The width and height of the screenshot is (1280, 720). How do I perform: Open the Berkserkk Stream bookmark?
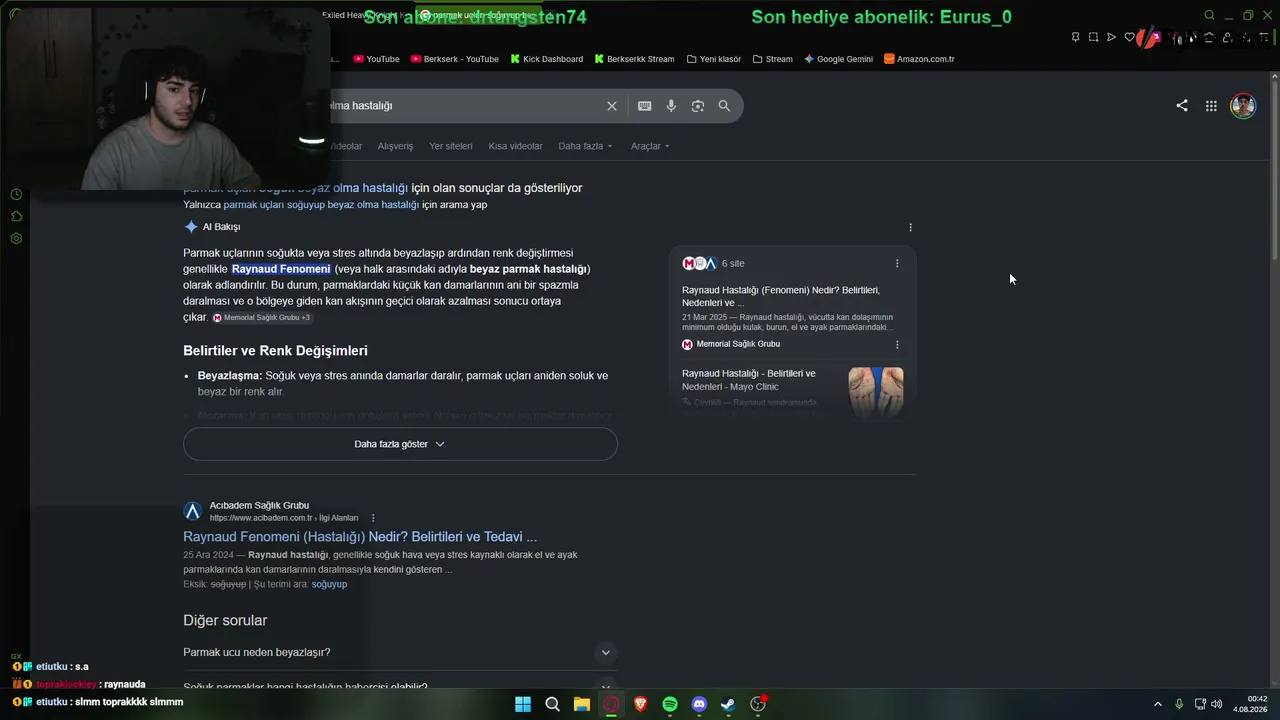[634, 59]
